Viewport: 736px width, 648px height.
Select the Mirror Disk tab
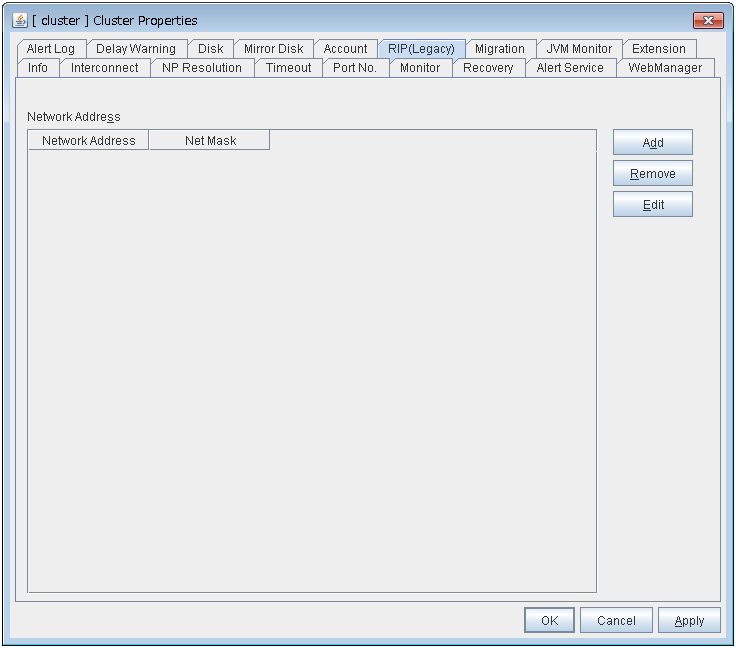273,49
